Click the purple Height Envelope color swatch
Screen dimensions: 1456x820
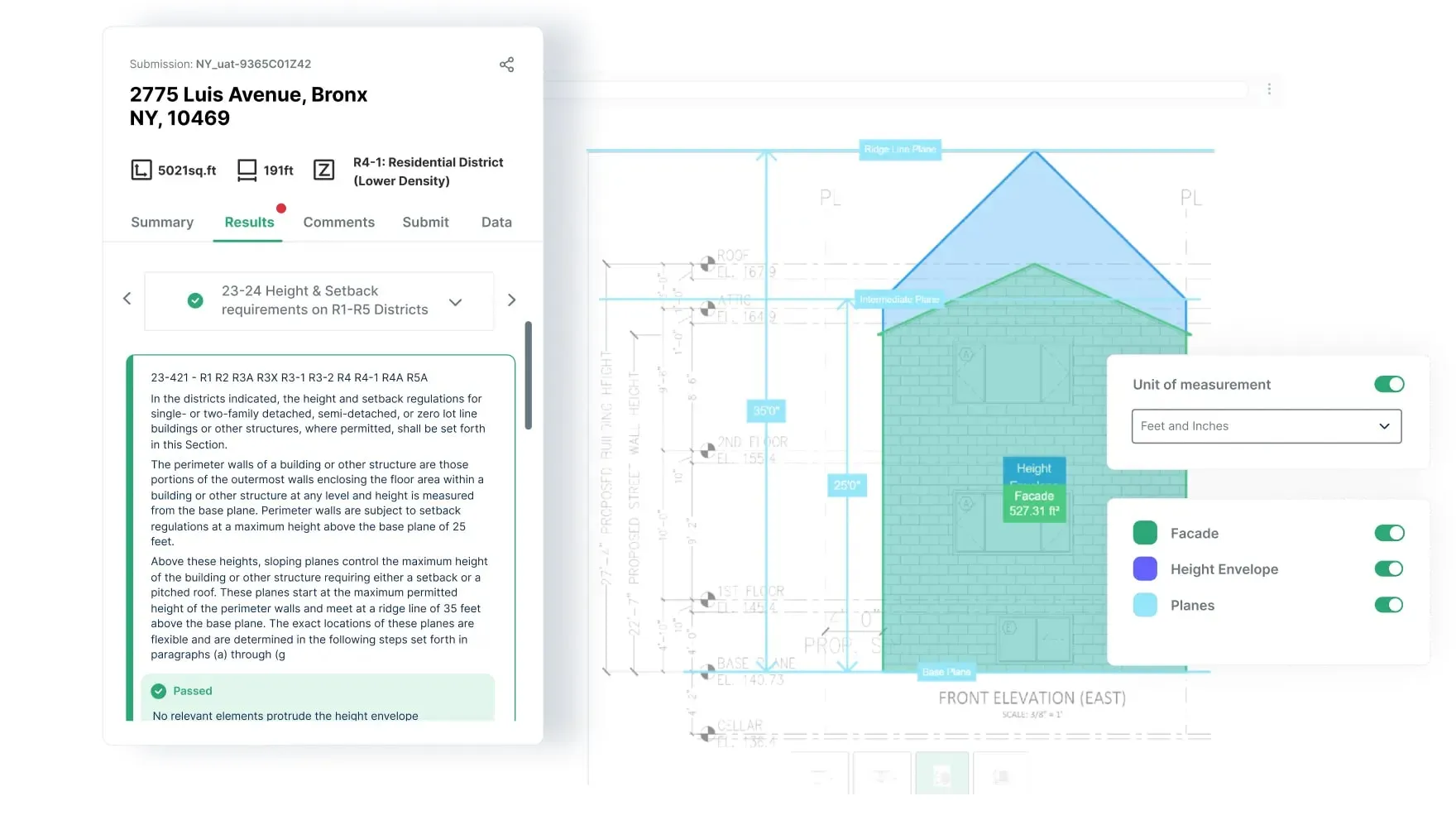1145,568
